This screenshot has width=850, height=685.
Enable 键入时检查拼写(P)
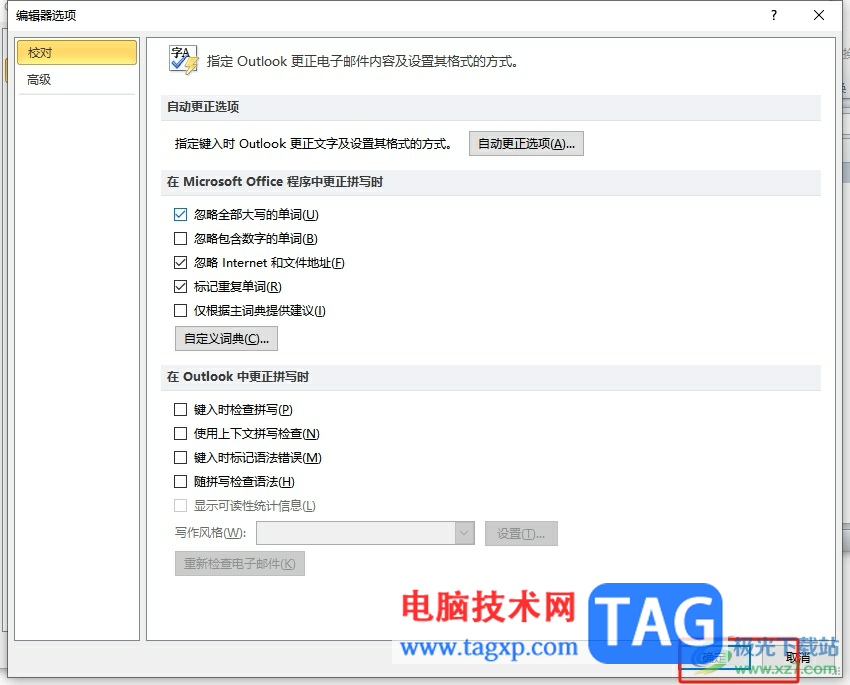pyautogui.click(x=181, y=410)
